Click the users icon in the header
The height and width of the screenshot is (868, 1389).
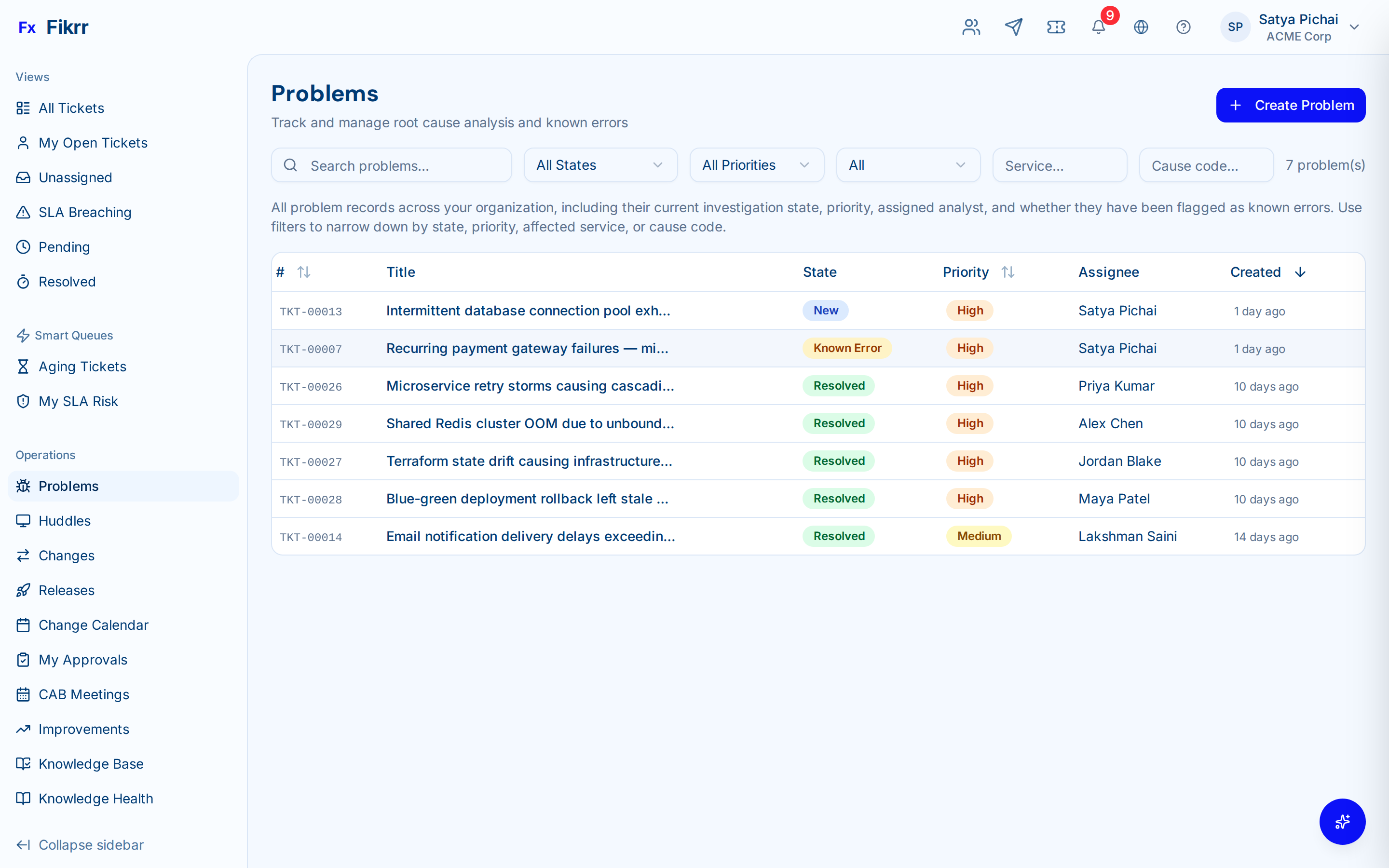tap(970, 27)
